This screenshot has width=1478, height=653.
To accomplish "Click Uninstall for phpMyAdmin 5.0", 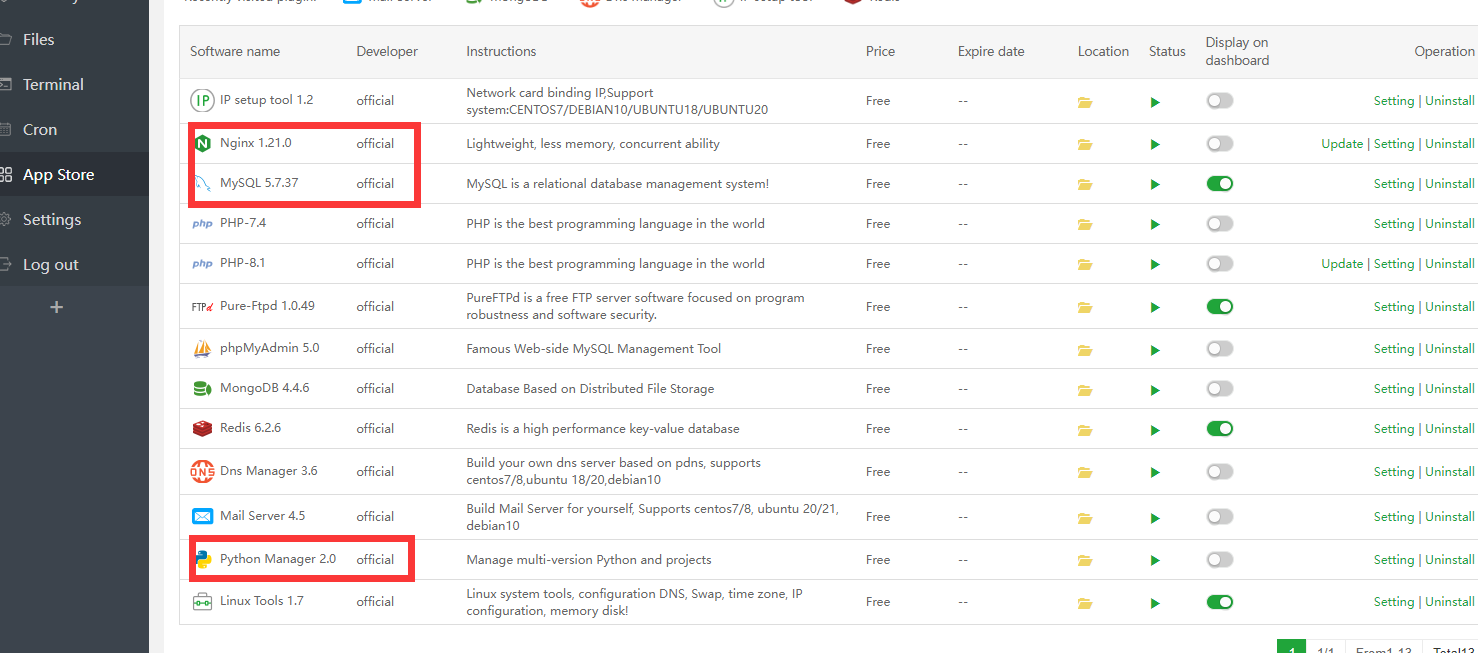I will (x=1450, y=349).
